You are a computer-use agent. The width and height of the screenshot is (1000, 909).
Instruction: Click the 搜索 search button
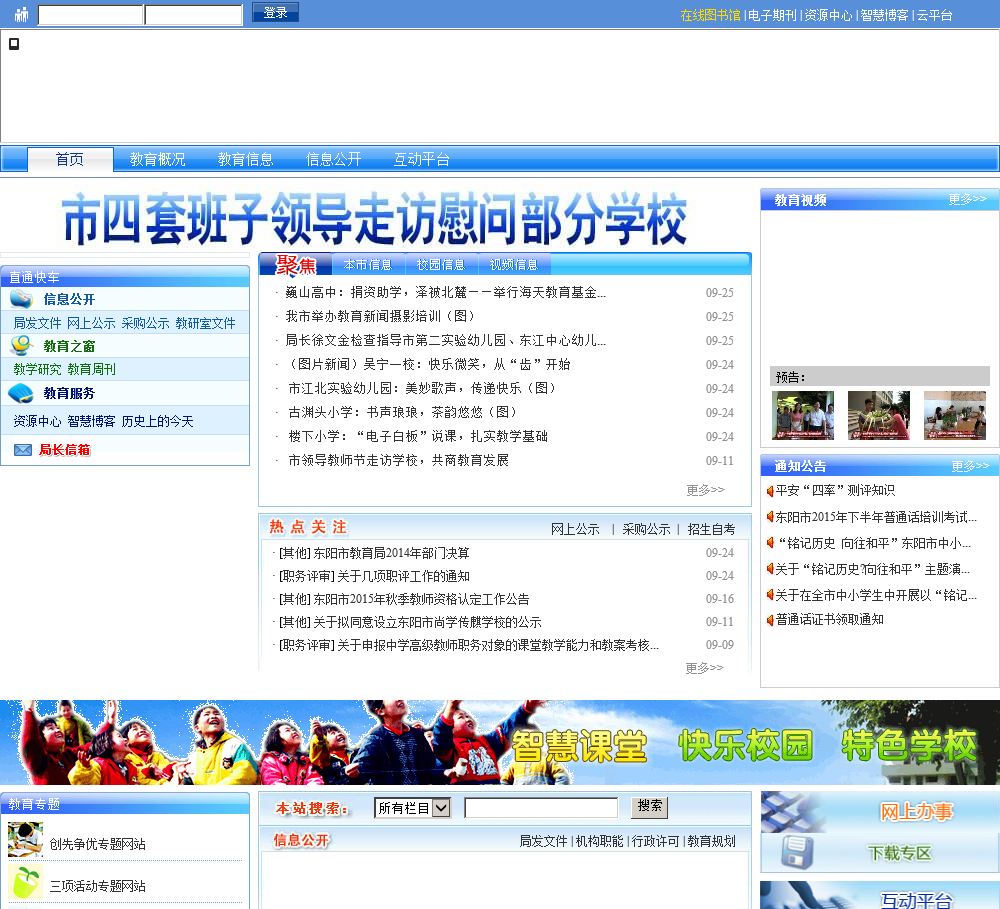[649, 807]
